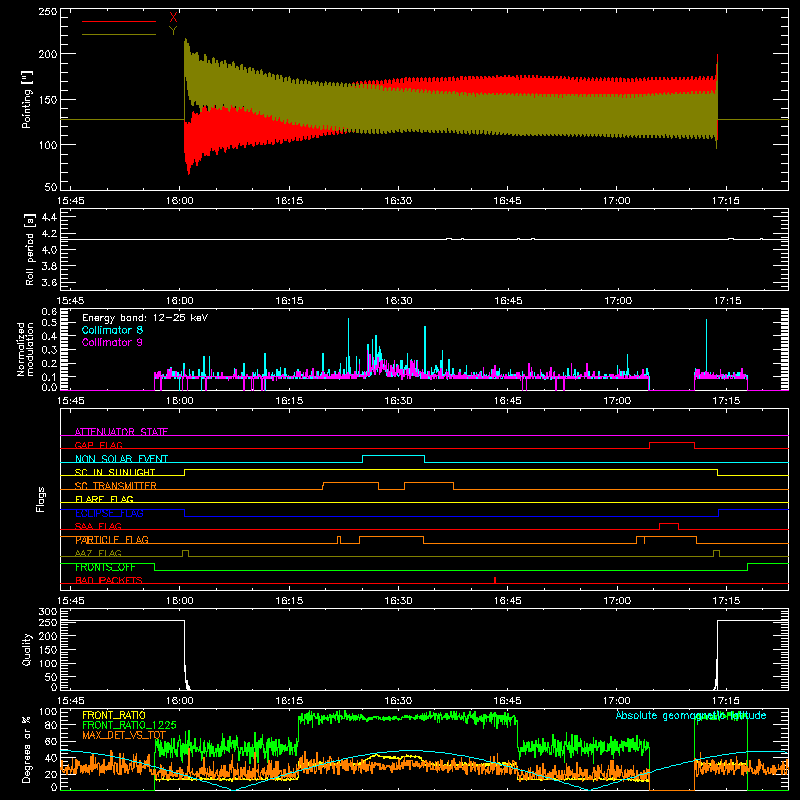This screenshot has width=800, height=800.
Task: Click the raised segment of the NON_SOLAR_EVENT line
Action: tap(393, 456)
